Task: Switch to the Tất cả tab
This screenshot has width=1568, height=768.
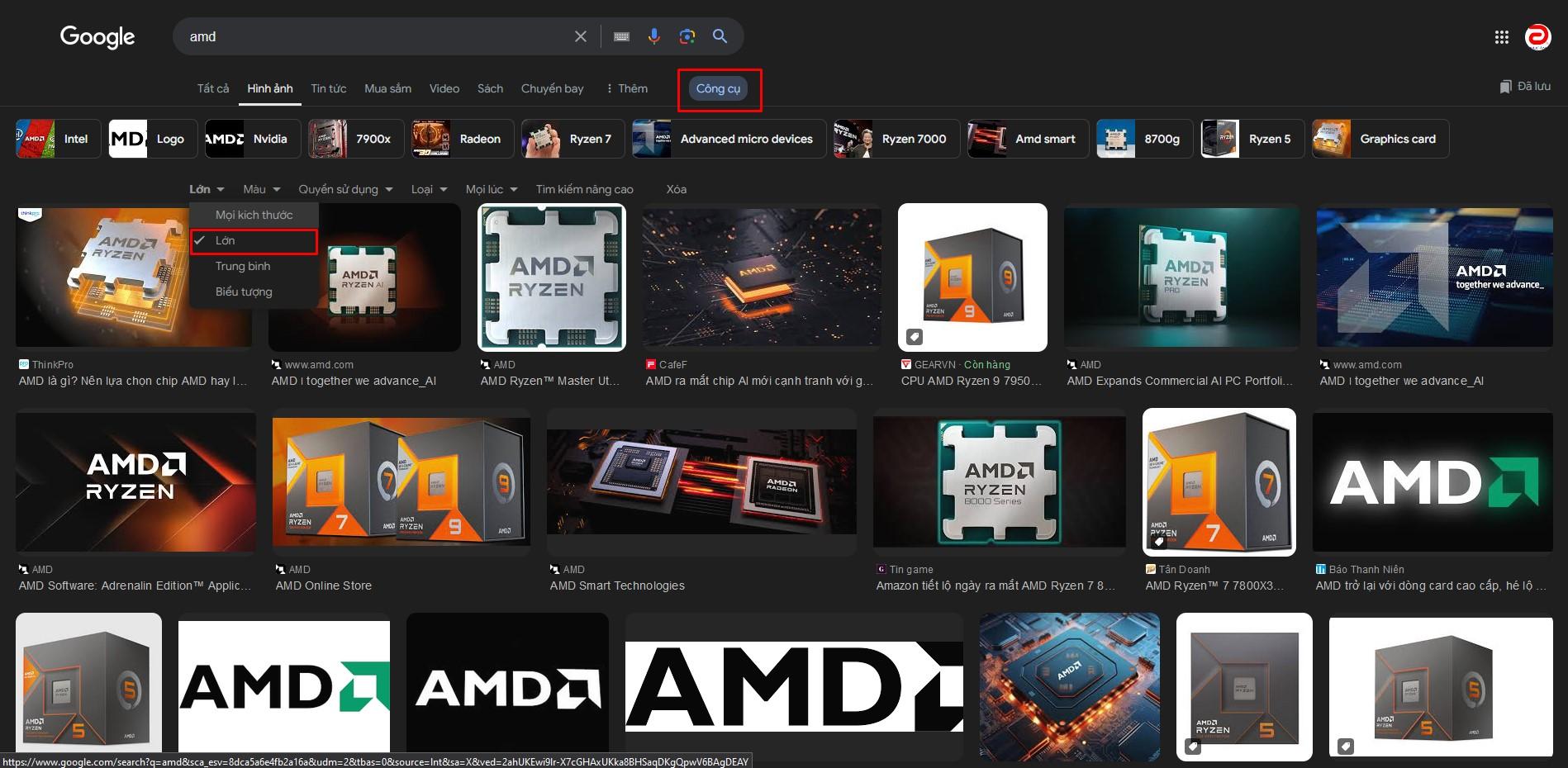Action: click(213, 88)
